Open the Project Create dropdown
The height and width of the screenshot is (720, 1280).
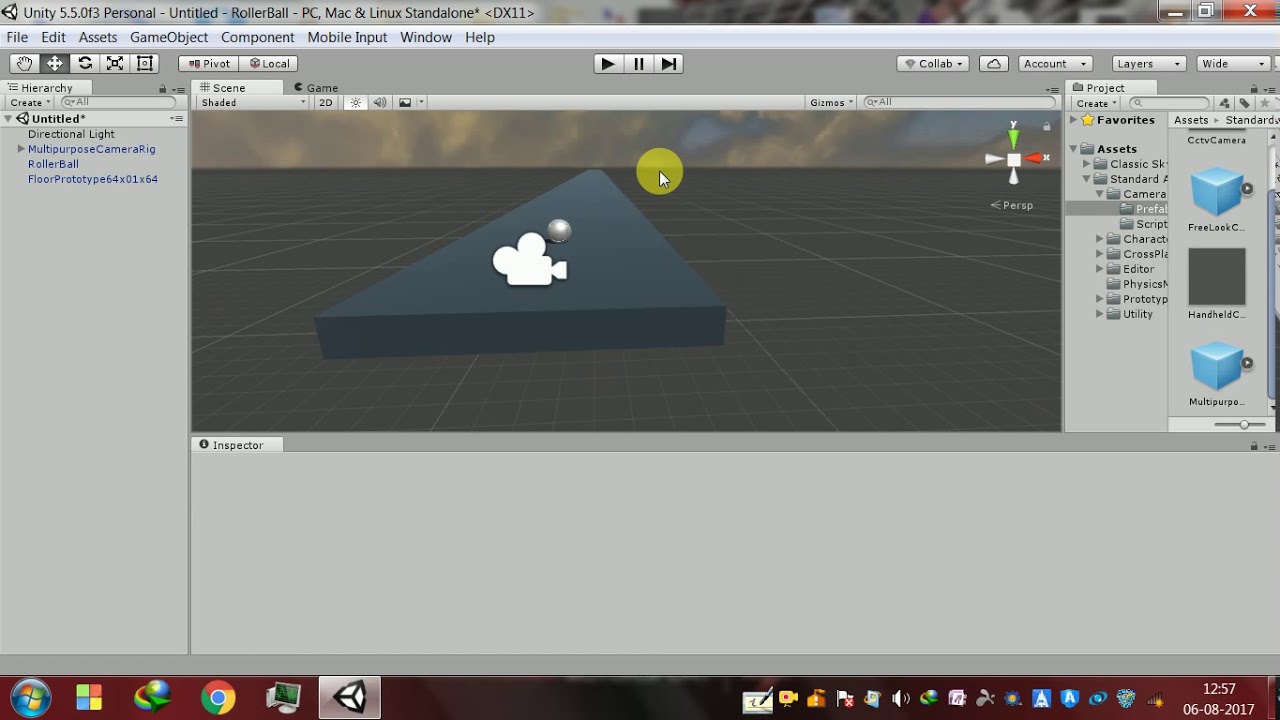click(x=1096, y=103)
